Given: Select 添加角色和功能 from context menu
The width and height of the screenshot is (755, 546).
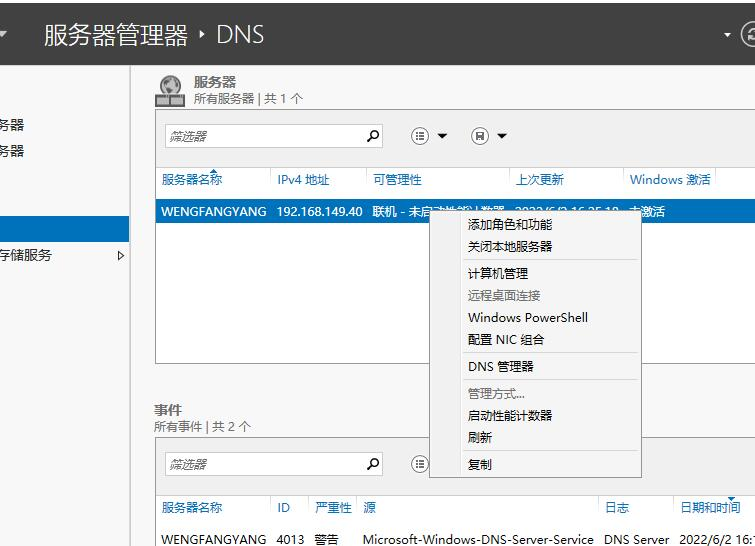Looking at the screenshot, I should (x=510, y=225).
